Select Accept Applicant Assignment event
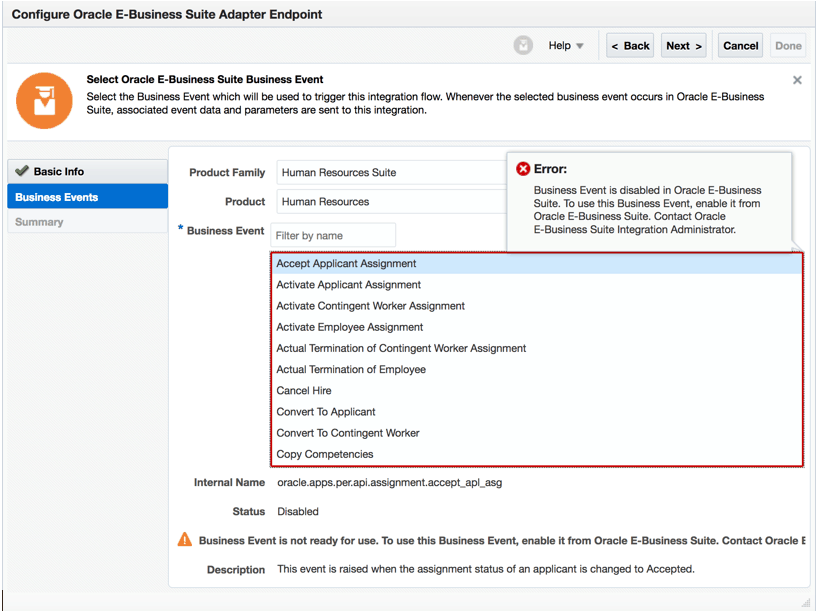817x613 pixels. click(x=537, y=264)
